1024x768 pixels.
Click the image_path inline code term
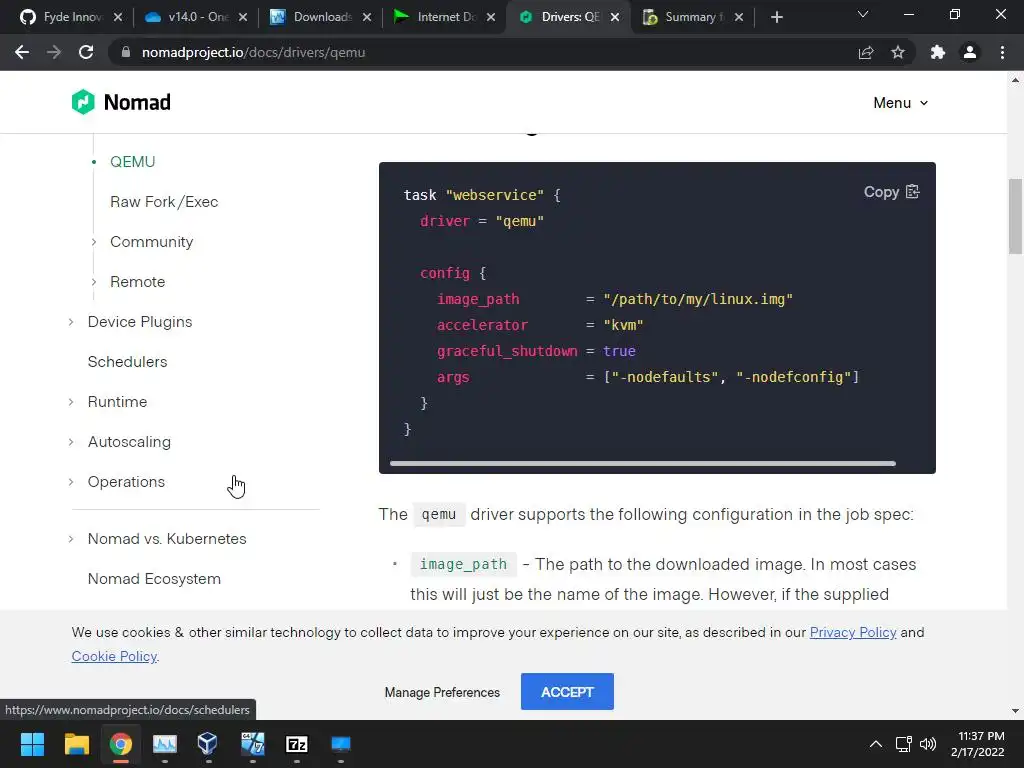463,564
